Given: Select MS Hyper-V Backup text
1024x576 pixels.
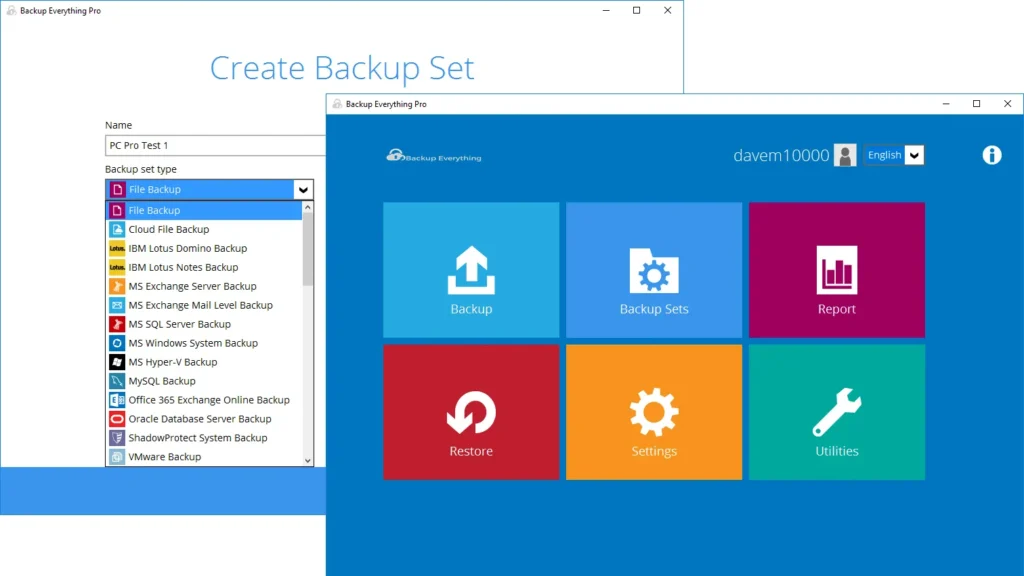Looking at the screenshot, I should (173, 362).
